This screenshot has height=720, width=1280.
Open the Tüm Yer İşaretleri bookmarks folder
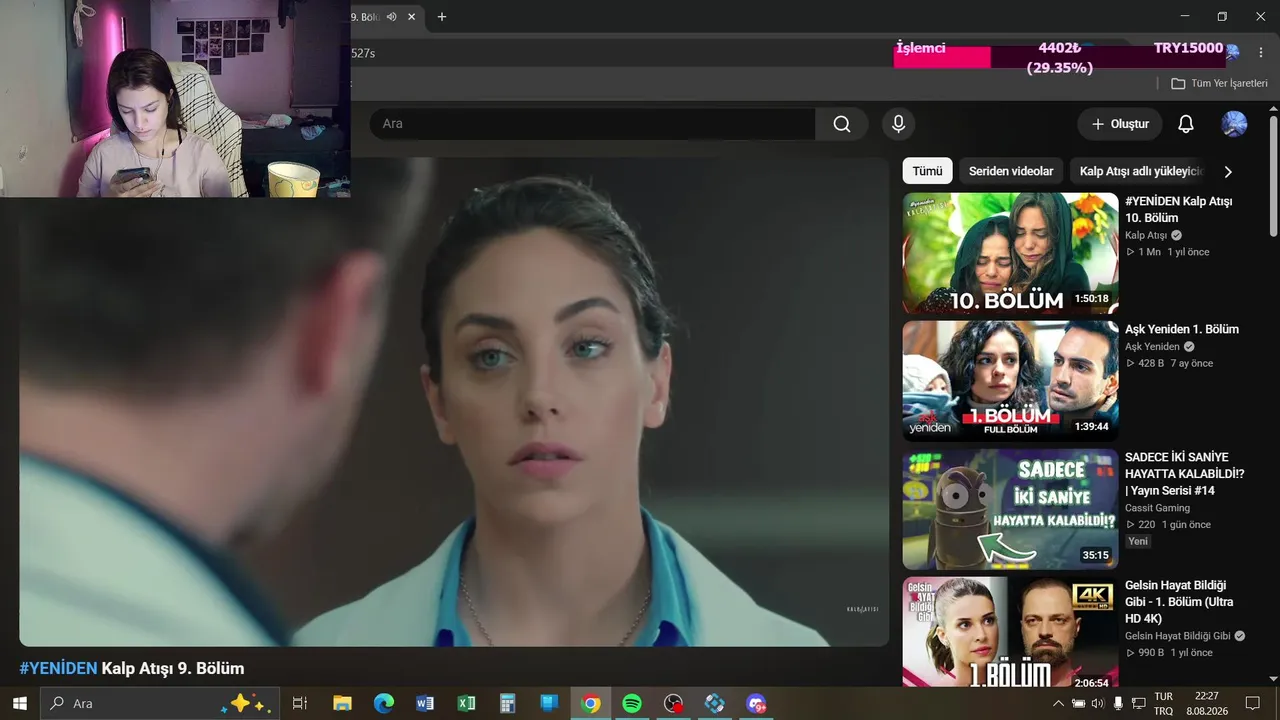pos(1219,84)
